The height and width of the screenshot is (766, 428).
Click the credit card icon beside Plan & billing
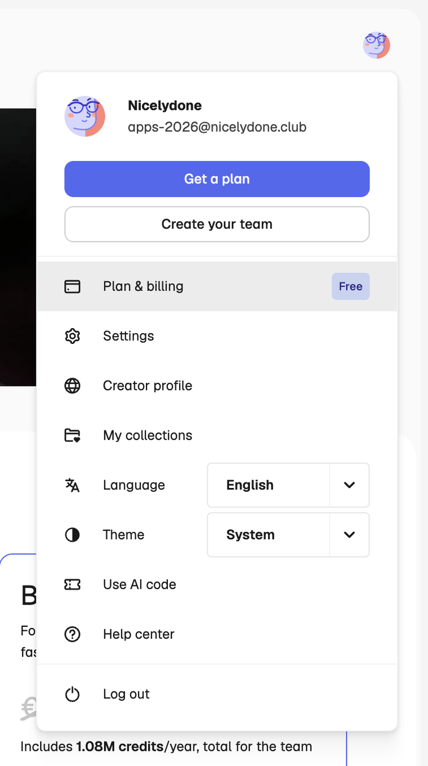tap(72, 286)
